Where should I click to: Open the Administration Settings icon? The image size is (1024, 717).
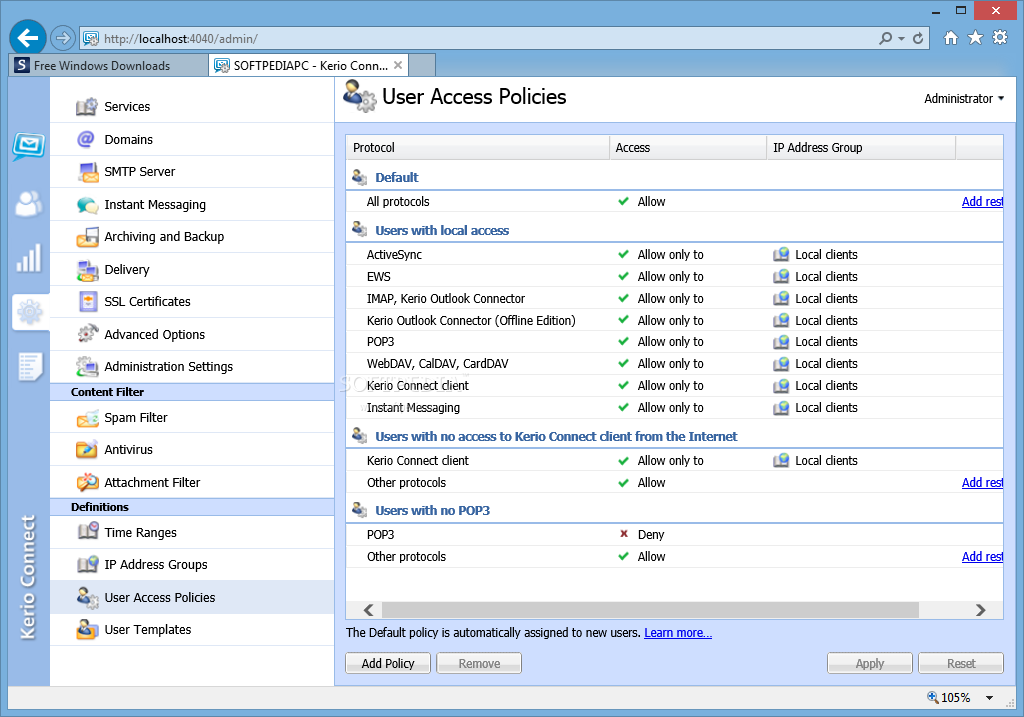(87, 366)
